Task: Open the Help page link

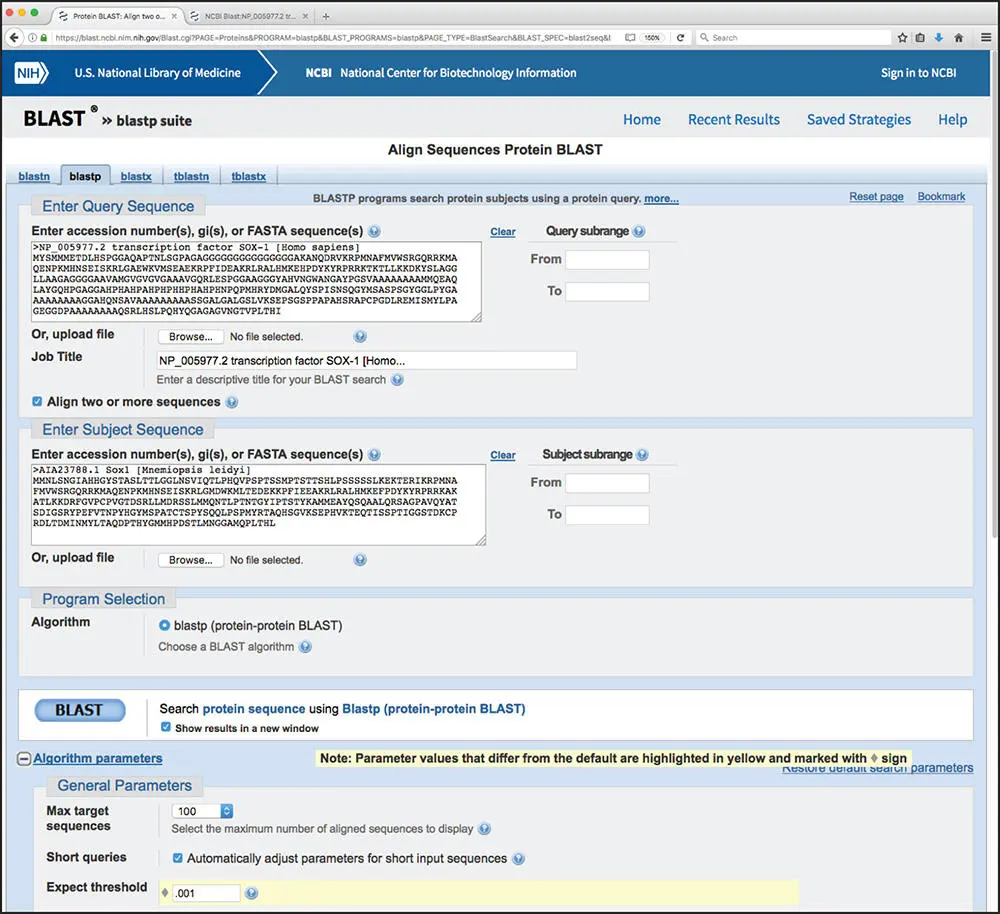Action: click(x=952, y=119)
